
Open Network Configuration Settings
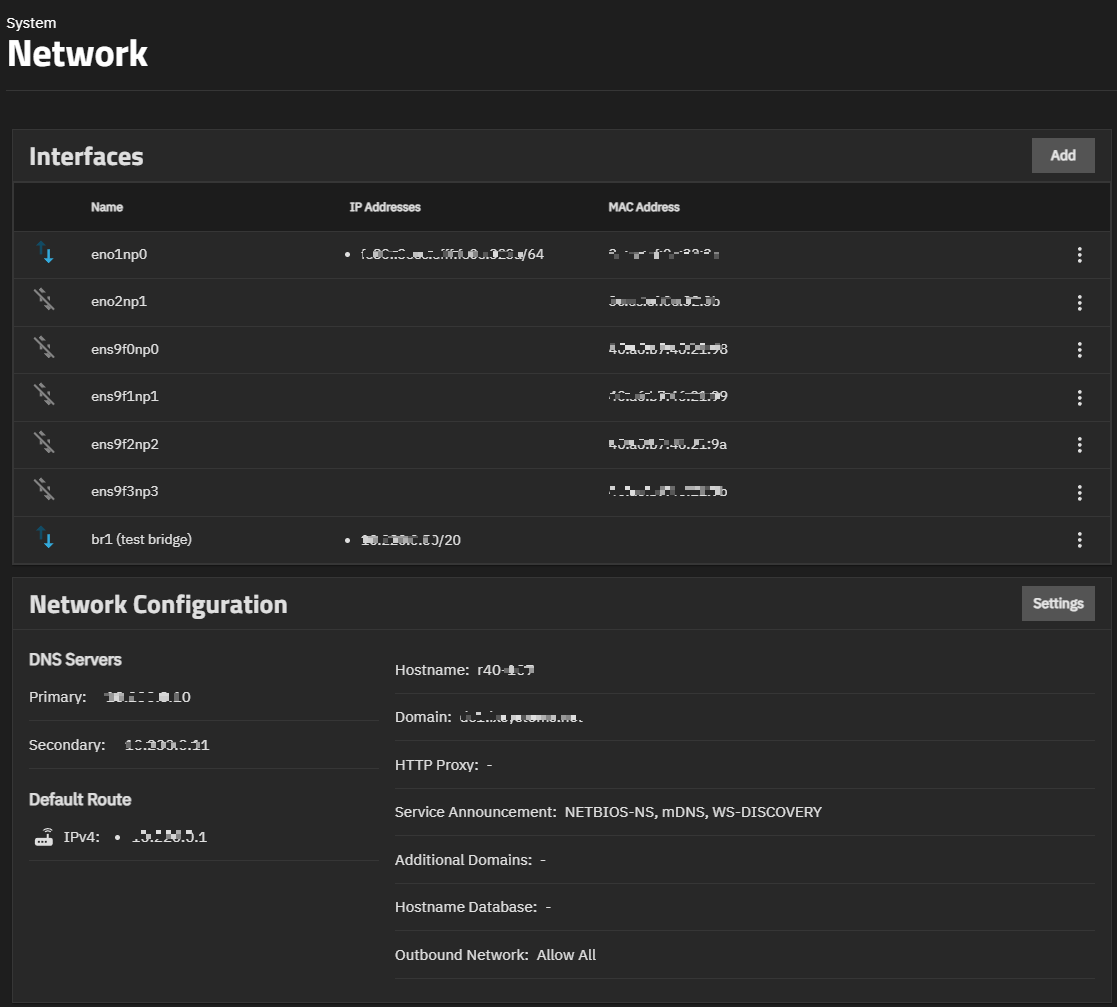click(x=1058, y=603)
